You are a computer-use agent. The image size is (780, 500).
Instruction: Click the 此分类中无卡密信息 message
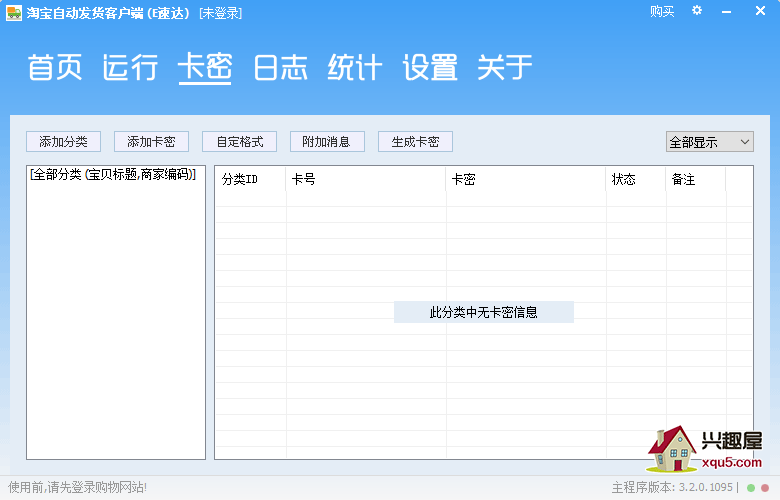[x=484, y=312]
